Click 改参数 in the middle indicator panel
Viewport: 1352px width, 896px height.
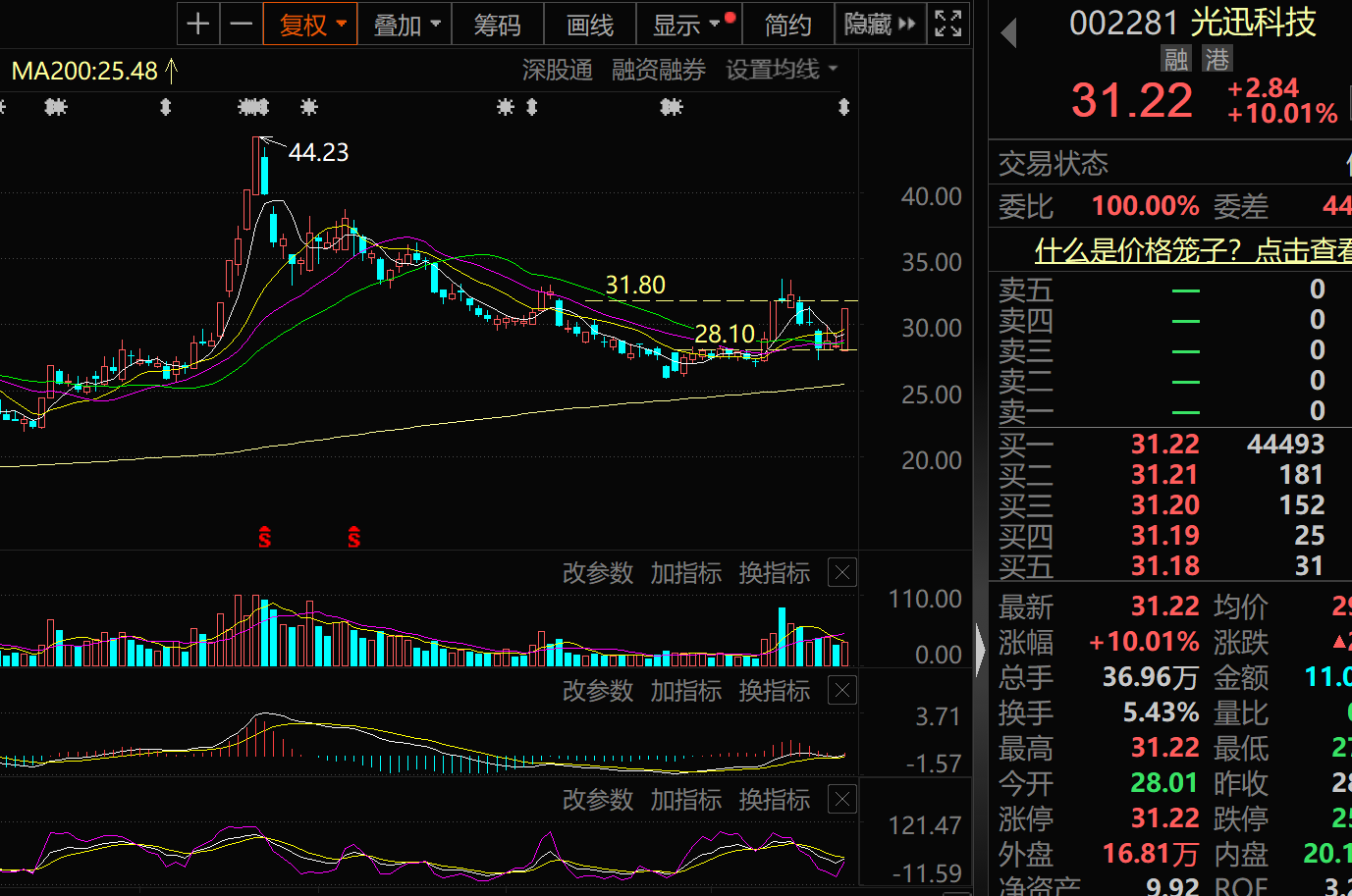click(598, 690)
